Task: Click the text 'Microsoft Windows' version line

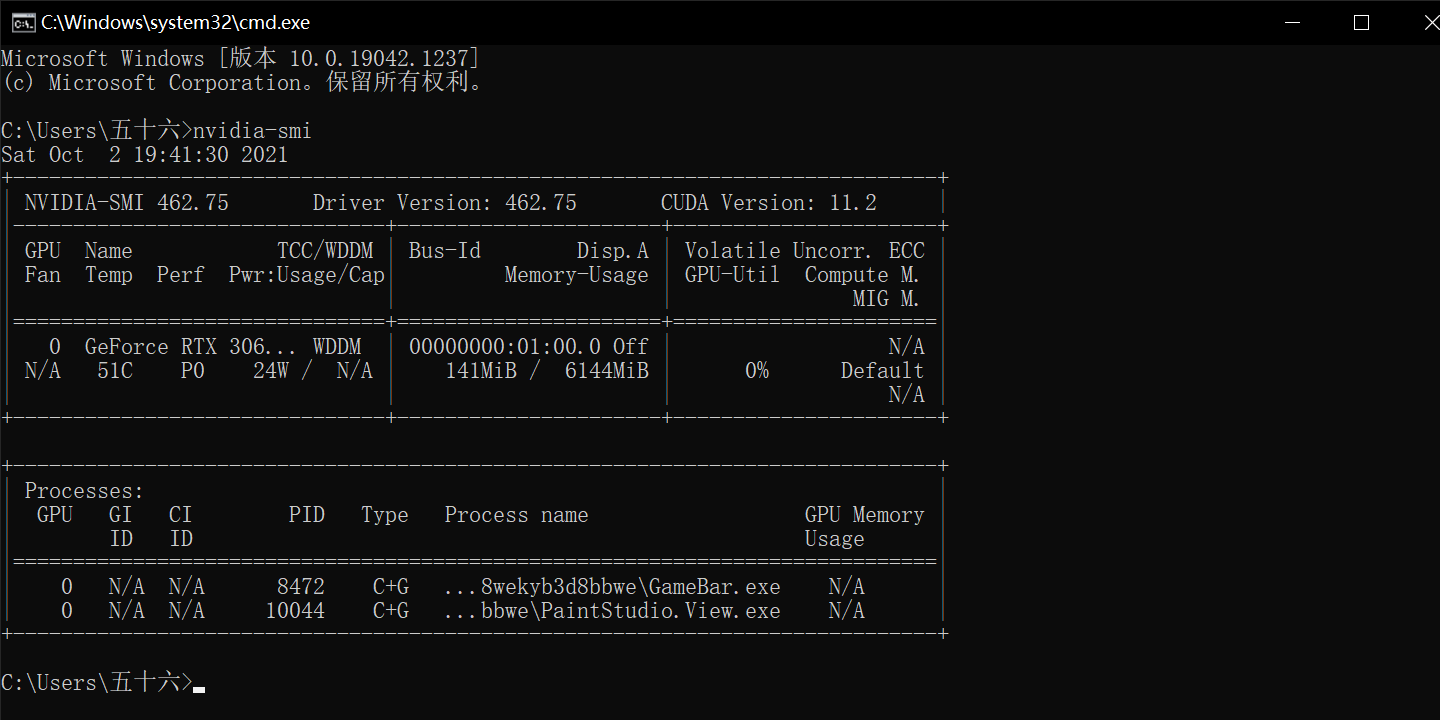Action: point(241,59)
